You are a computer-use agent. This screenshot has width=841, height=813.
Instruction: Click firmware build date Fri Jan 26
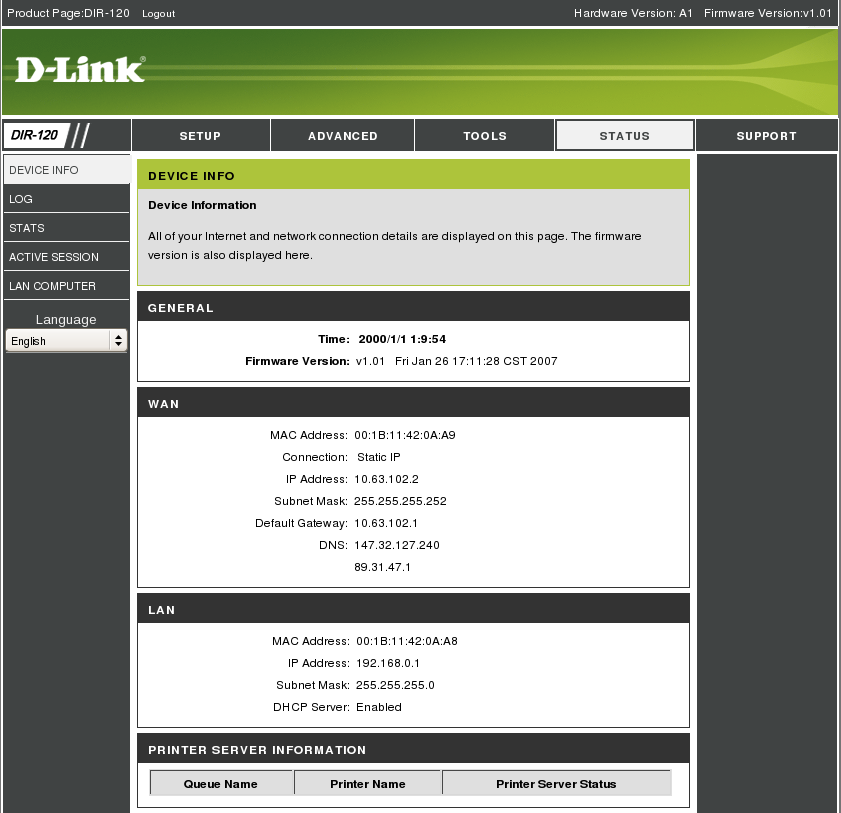coord(476,361)
